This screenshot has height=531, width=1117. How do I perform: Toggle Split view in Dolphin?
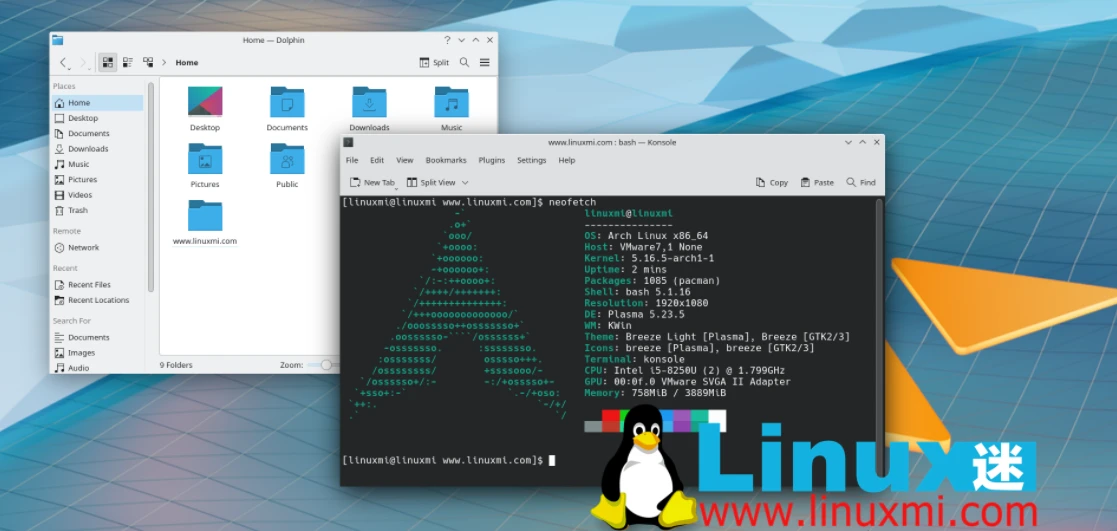(x=435, y=63)
